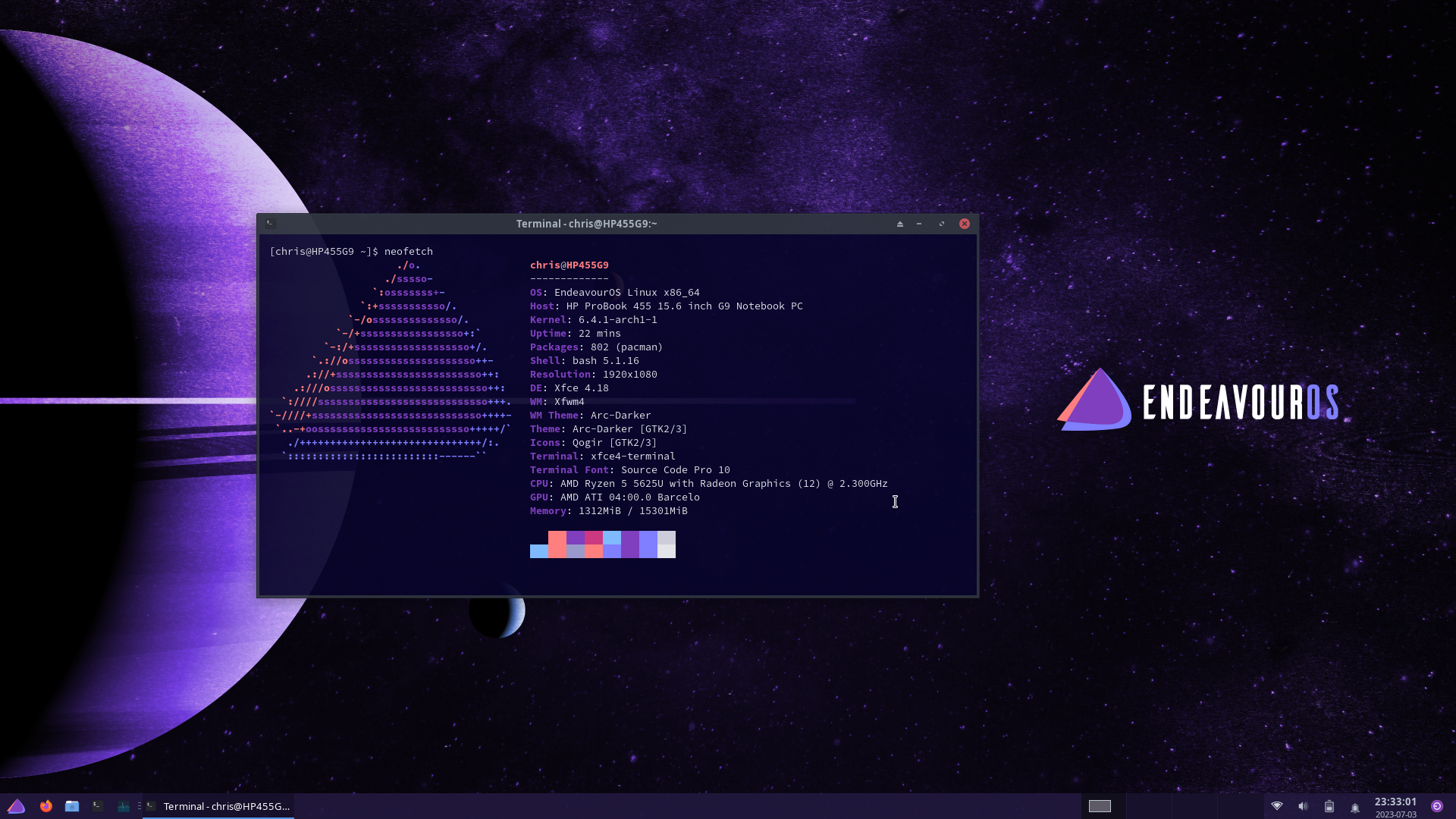Open the notifications bell
Screen dimensions: 1456x819
point(1355,807)
